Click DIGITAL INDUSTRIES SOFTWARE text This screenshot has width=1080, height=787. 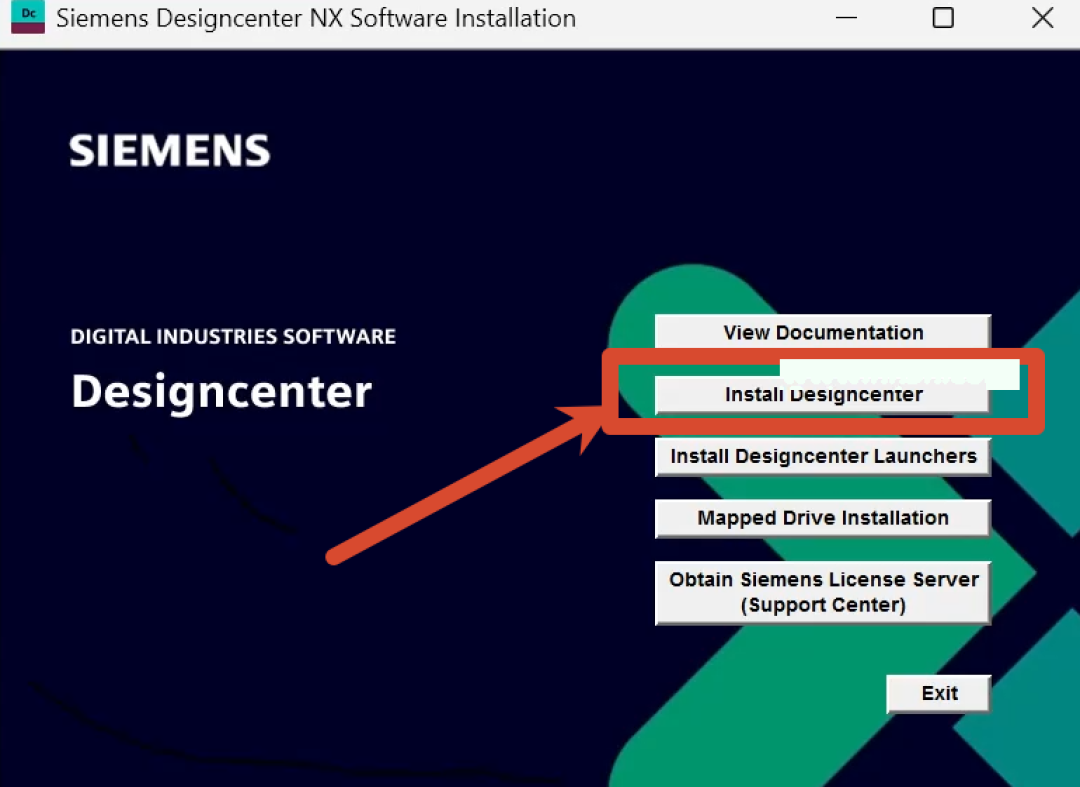pos(233,336)
